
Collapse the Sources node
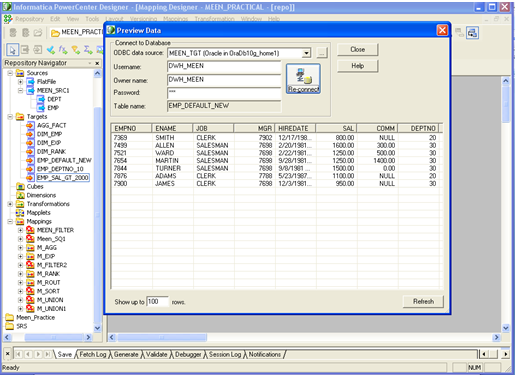point(10,73)
